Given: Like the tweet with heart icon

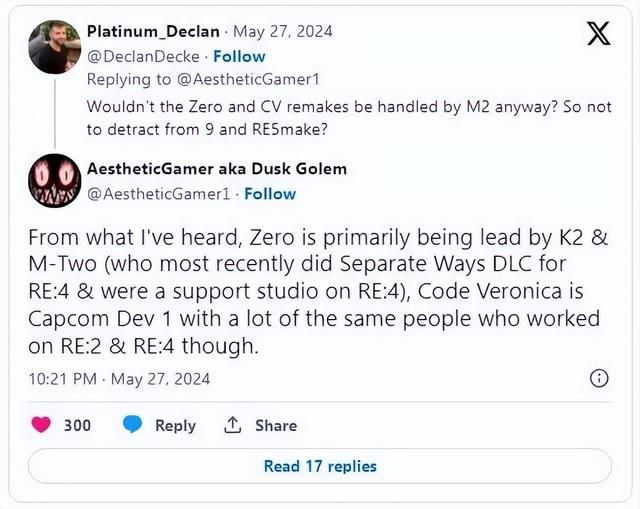Looking at the screenshot, I should point(41,425).
